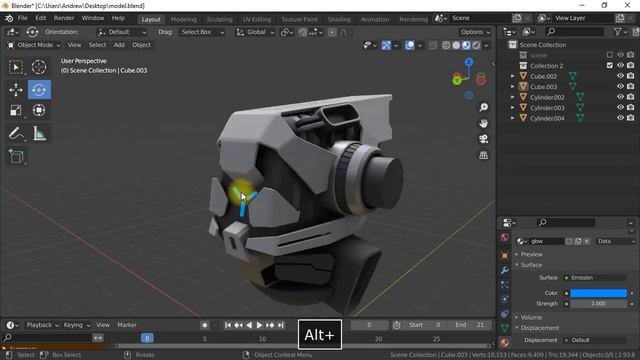The image size is (640, 360).
Task: Select the Rotate tool
Action: tap(39, 89)
